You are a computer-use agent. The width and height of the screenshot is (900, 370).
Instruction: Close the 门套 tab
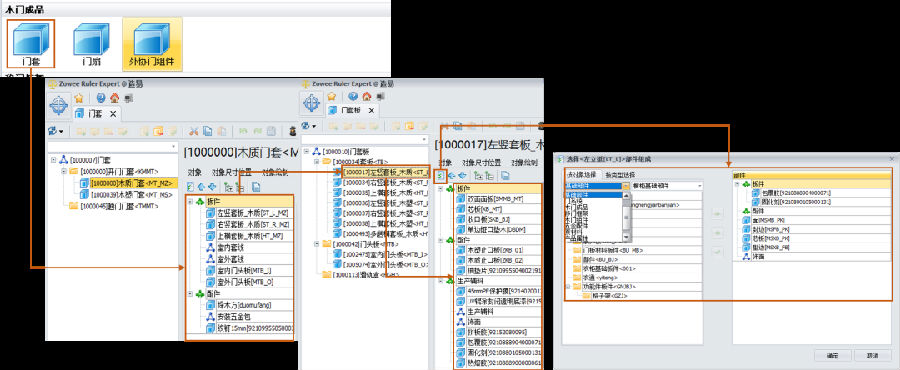pos(112,114)
